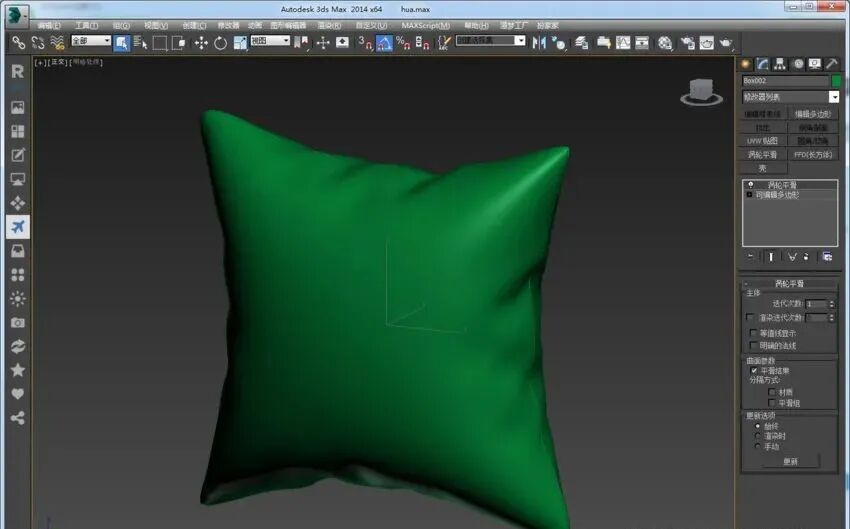This screenshot has width=850, height=529.
Task: Enable Explicit Normals checkbox
Action: (754, 345)
